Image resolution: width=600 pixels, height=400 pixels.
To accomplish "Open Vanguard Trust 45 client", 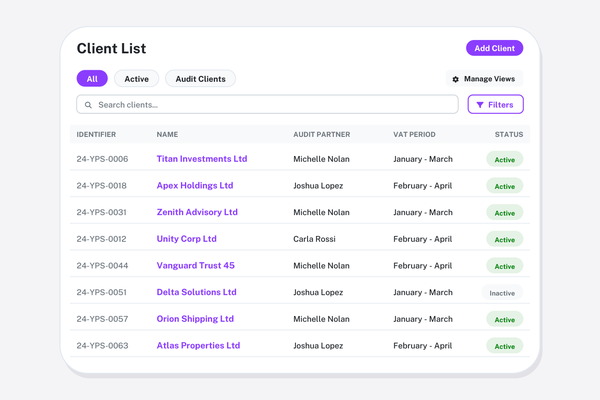I will point(196,266).
